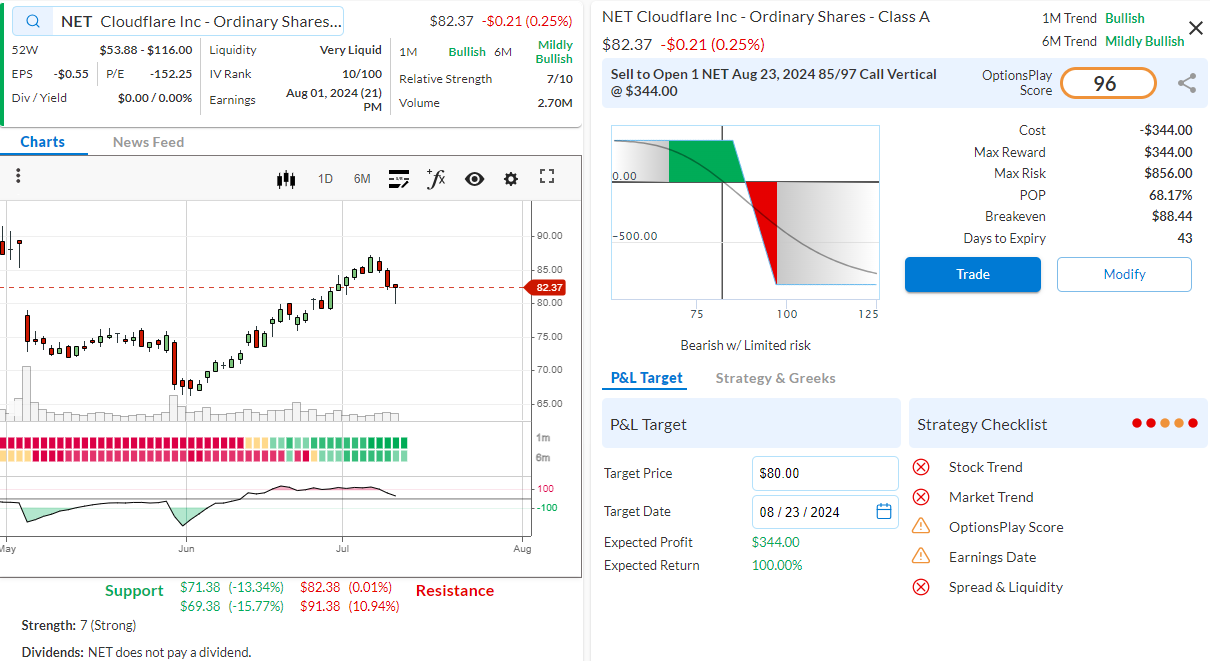Image resolution: width=1210 pixels, height=661 pixels.
Task: Click the Earnings date Aug 01, 2024 value
Action: point(334,100)
